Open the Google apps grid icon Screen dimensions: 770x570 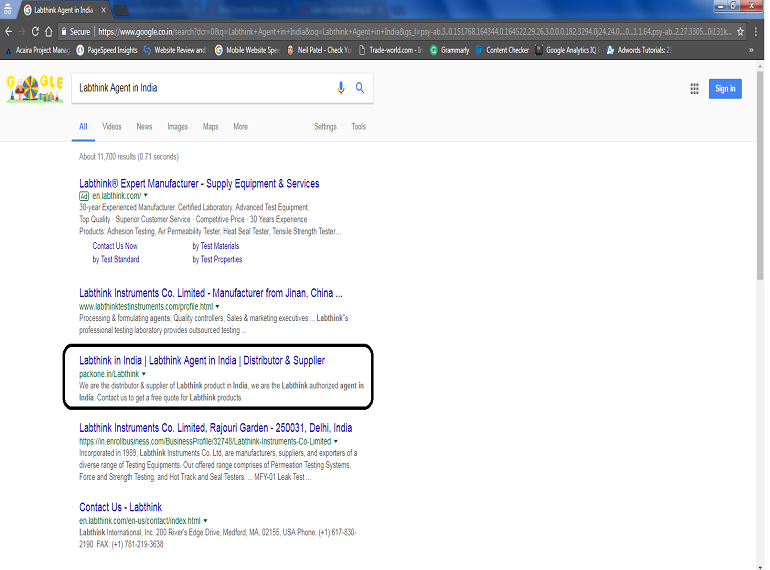click(x=694, y=89)
